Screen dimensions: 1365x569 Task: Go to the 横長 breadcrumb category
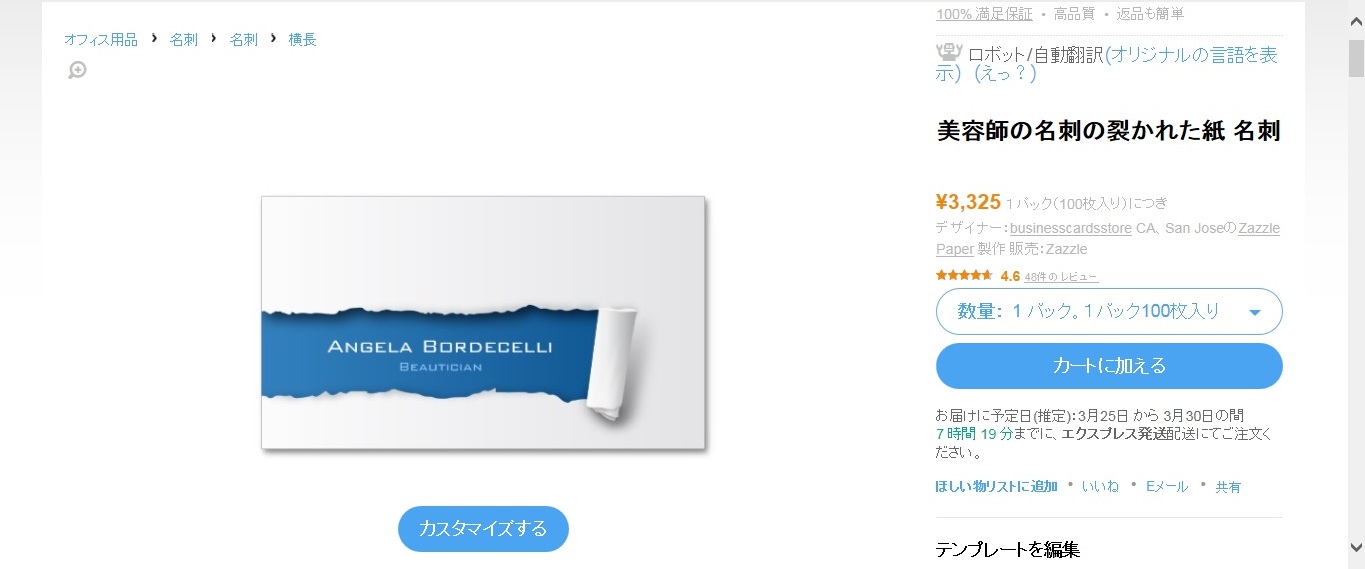(303, 39)
